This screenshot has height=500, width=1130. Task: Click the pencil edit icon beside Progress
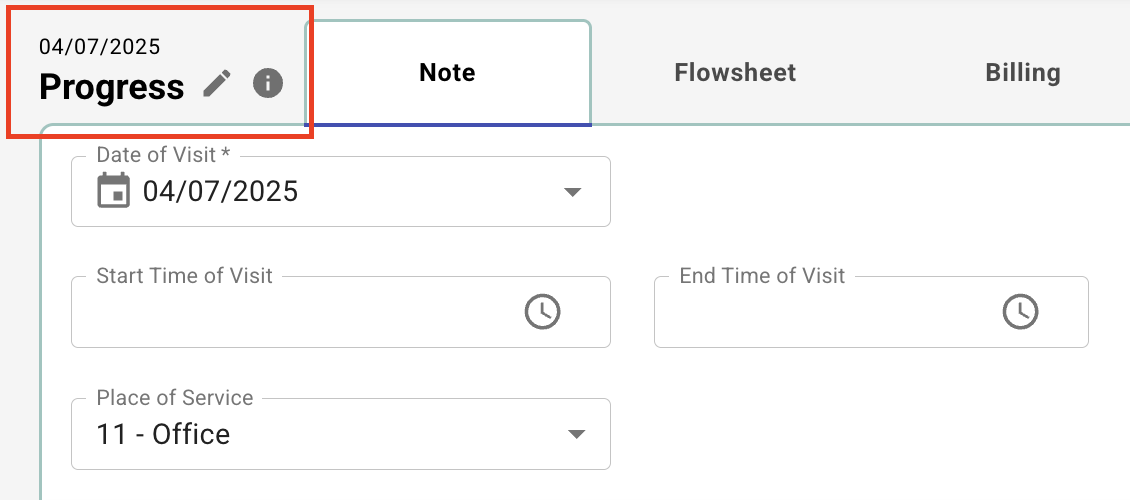pos(217,84)
